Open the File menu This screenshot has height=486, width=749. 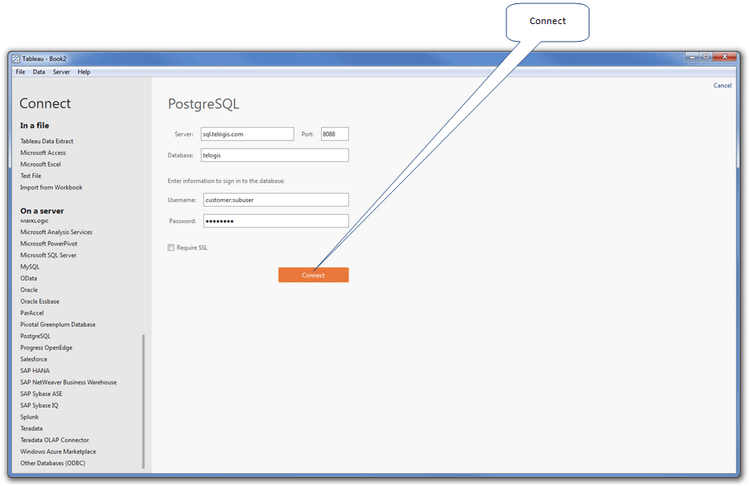click(x=21, y=72)
